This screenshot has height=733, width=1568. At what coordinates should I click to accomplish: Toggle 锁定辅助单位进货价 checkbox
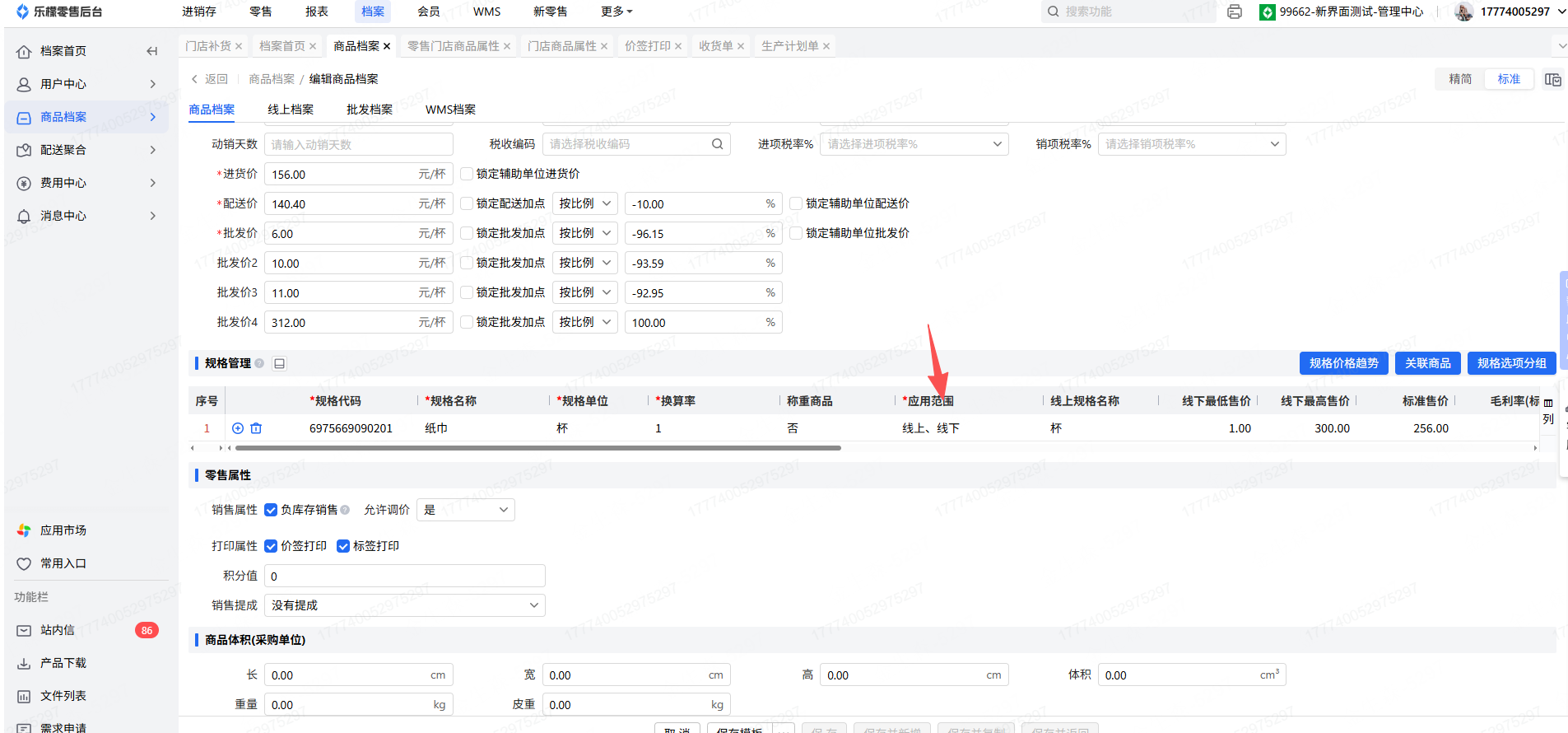467,174
